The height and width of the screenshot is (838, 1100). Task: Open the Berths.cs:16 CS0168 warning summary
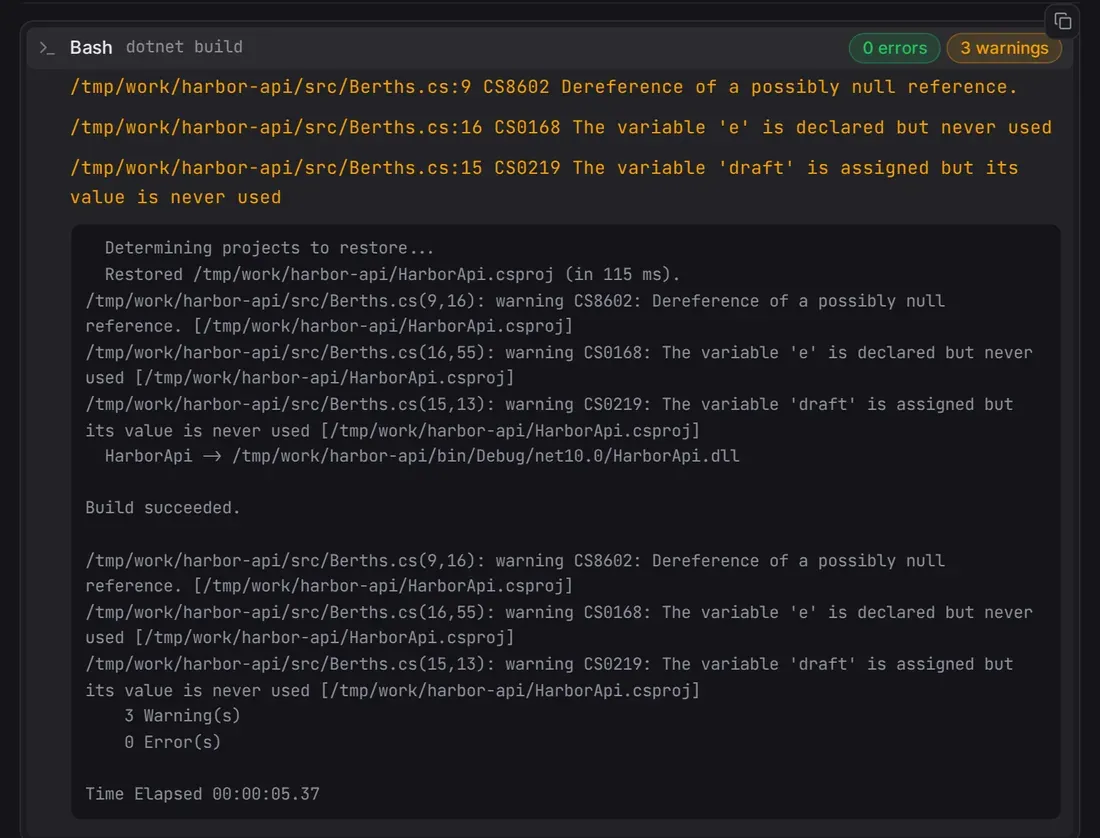click(x=561, y=128)
